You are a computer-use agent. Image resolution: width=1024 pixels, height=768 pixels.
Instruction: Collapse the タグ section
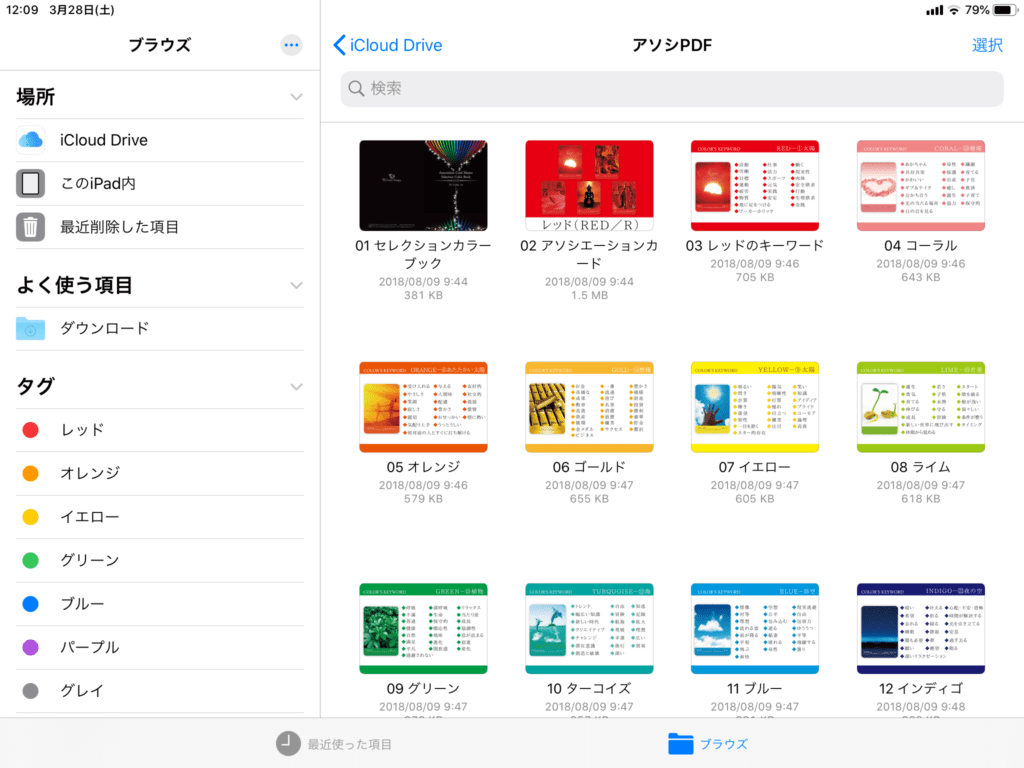click(296, 386)
